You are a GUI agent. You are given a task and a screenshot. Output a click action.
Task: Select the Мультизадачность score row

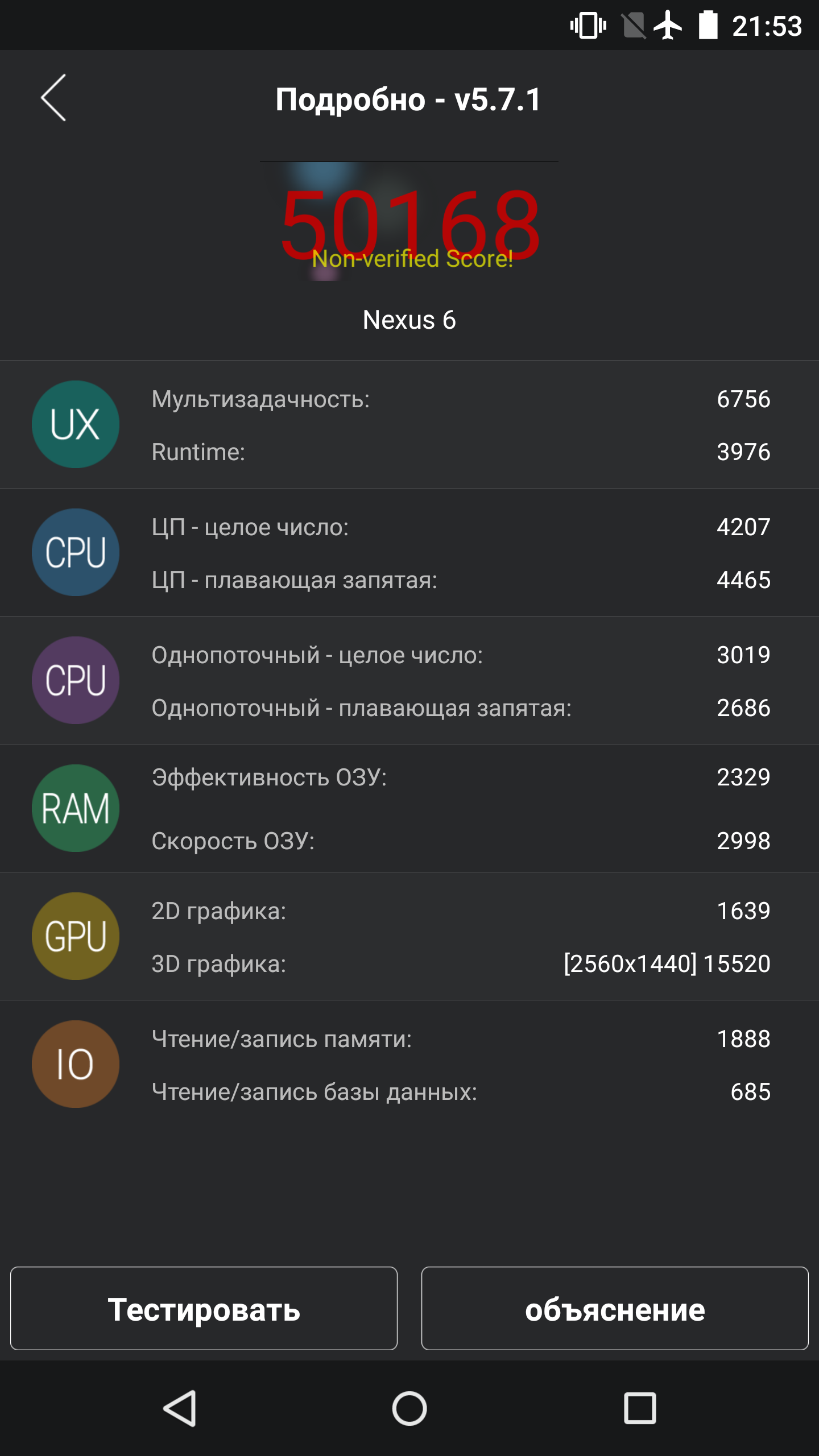coord(461,399)
